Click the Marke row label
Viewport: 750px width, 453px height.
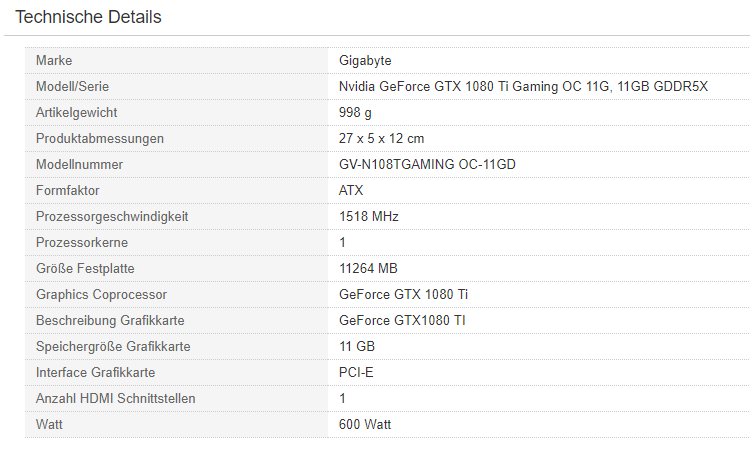[x=54, y=61]
